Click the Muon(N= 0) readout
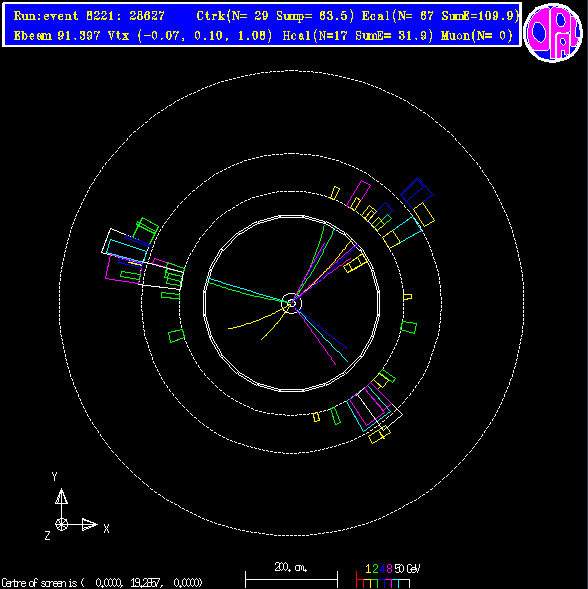Image resolution: width=588 pixels, height=589 pixels. pos(476,36)
